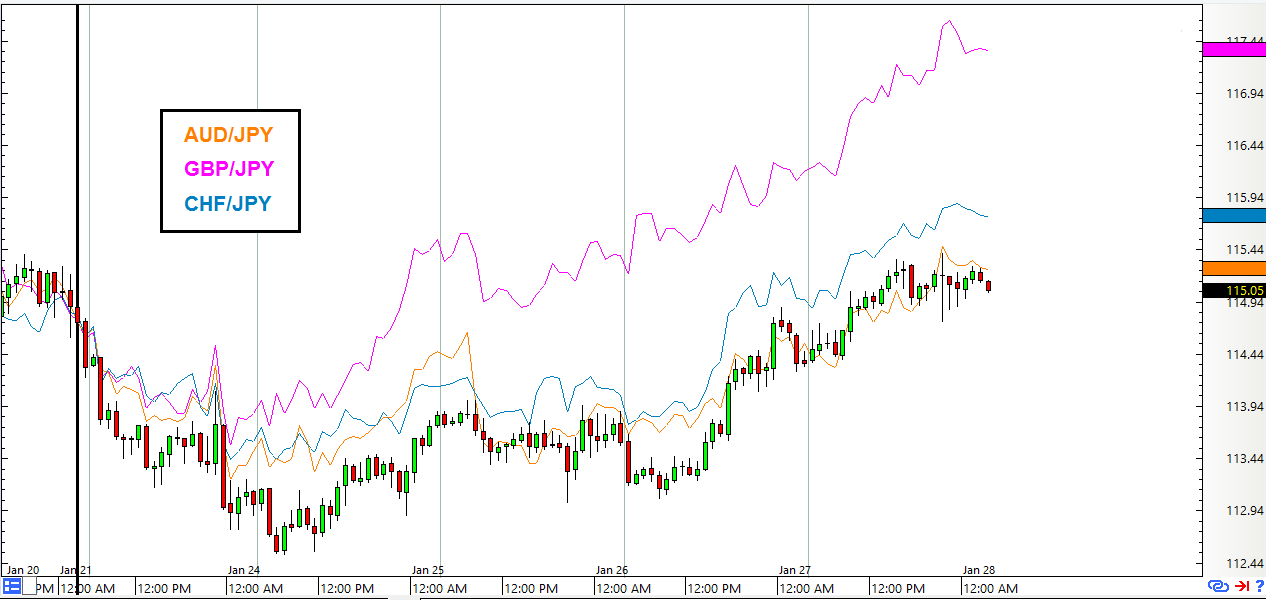Click the GBP/JPY legend label
1266x600 pixels.
pos(228,168)
